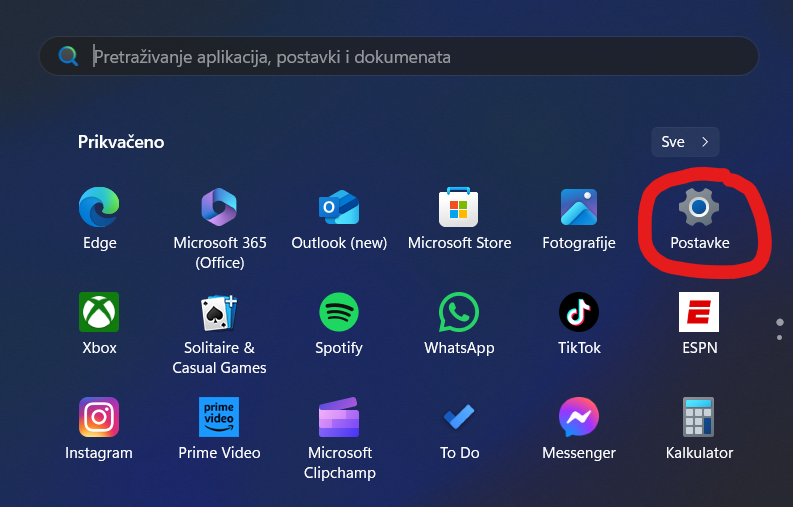Focus the Pretraživanje aplikacija search field
This screenshot has height=507, width=793.
(399, 56)
